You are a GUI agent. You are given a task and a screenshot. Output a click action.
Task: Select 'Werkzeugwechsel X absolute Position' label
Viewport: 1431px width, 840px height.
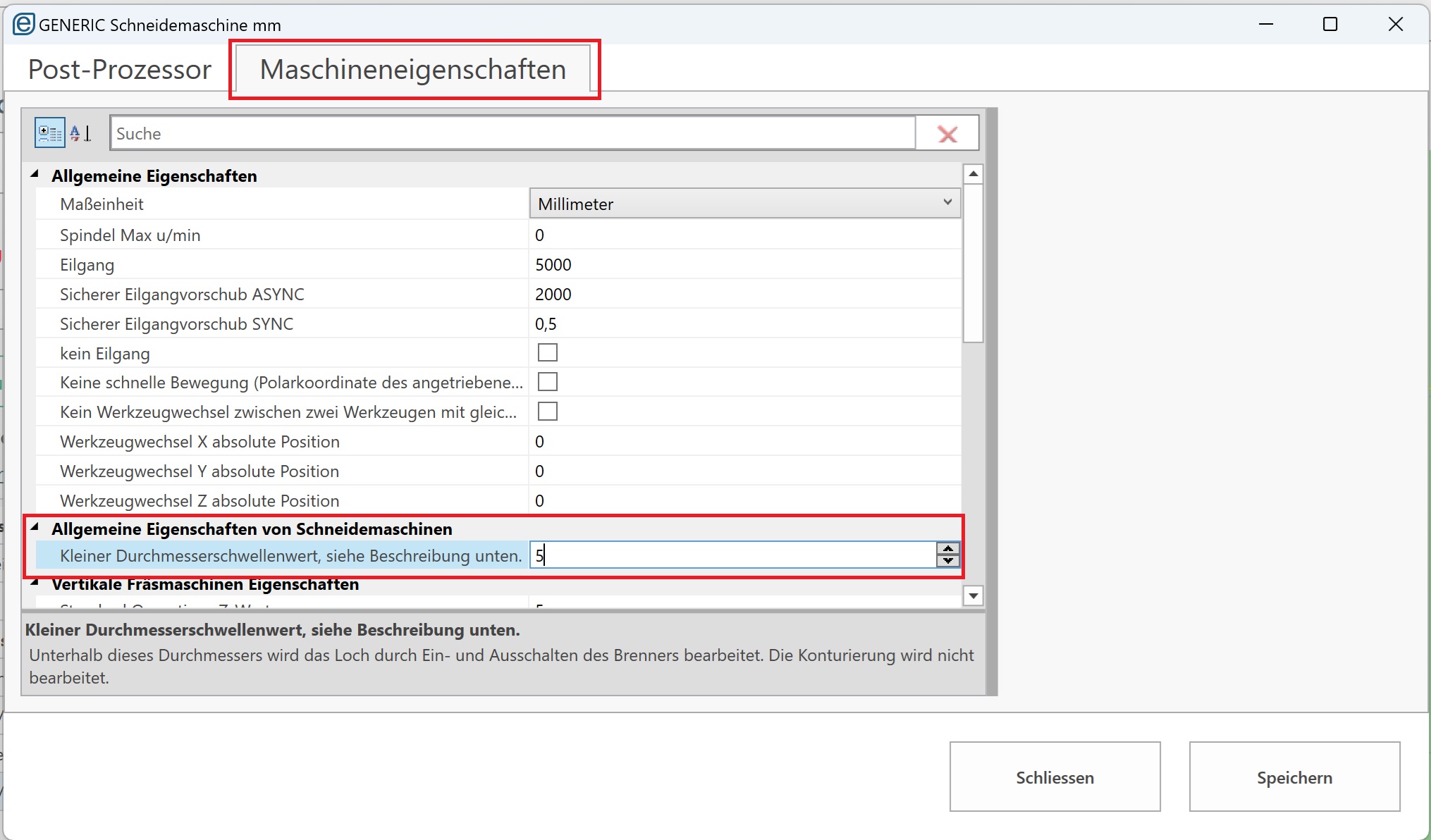(x=199, y=441)
